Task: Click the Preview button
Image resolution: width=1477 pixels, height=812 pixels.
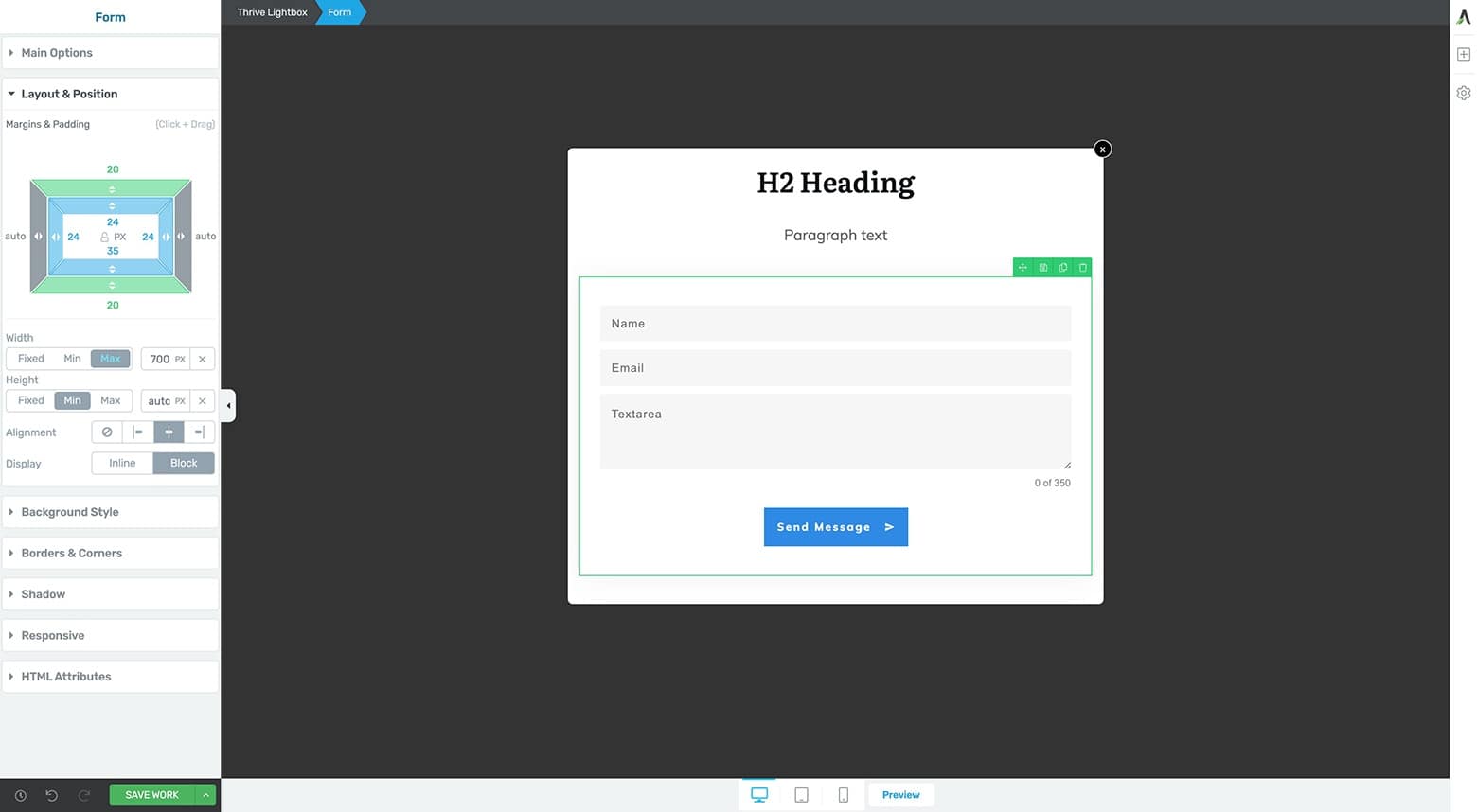Action: pyautogui.click(x=899, y=795)
